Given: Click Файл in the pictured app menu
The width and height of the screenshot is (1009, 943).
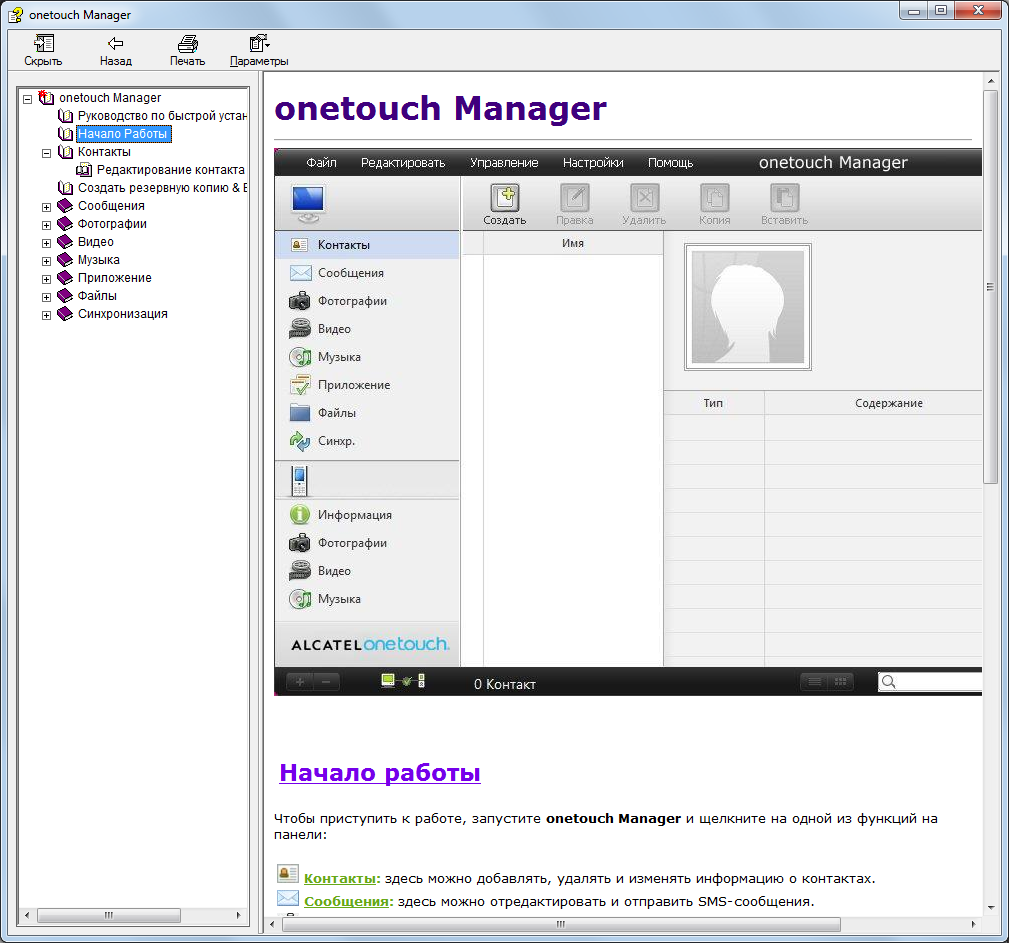Looking at the screenshot, I should tap(321, 162).
